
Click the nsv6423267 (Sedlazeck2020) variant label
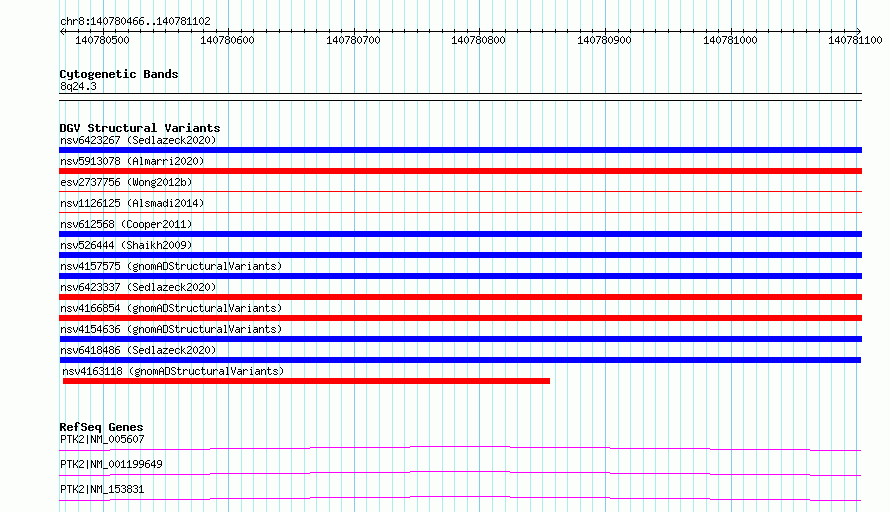pos(138,140)
